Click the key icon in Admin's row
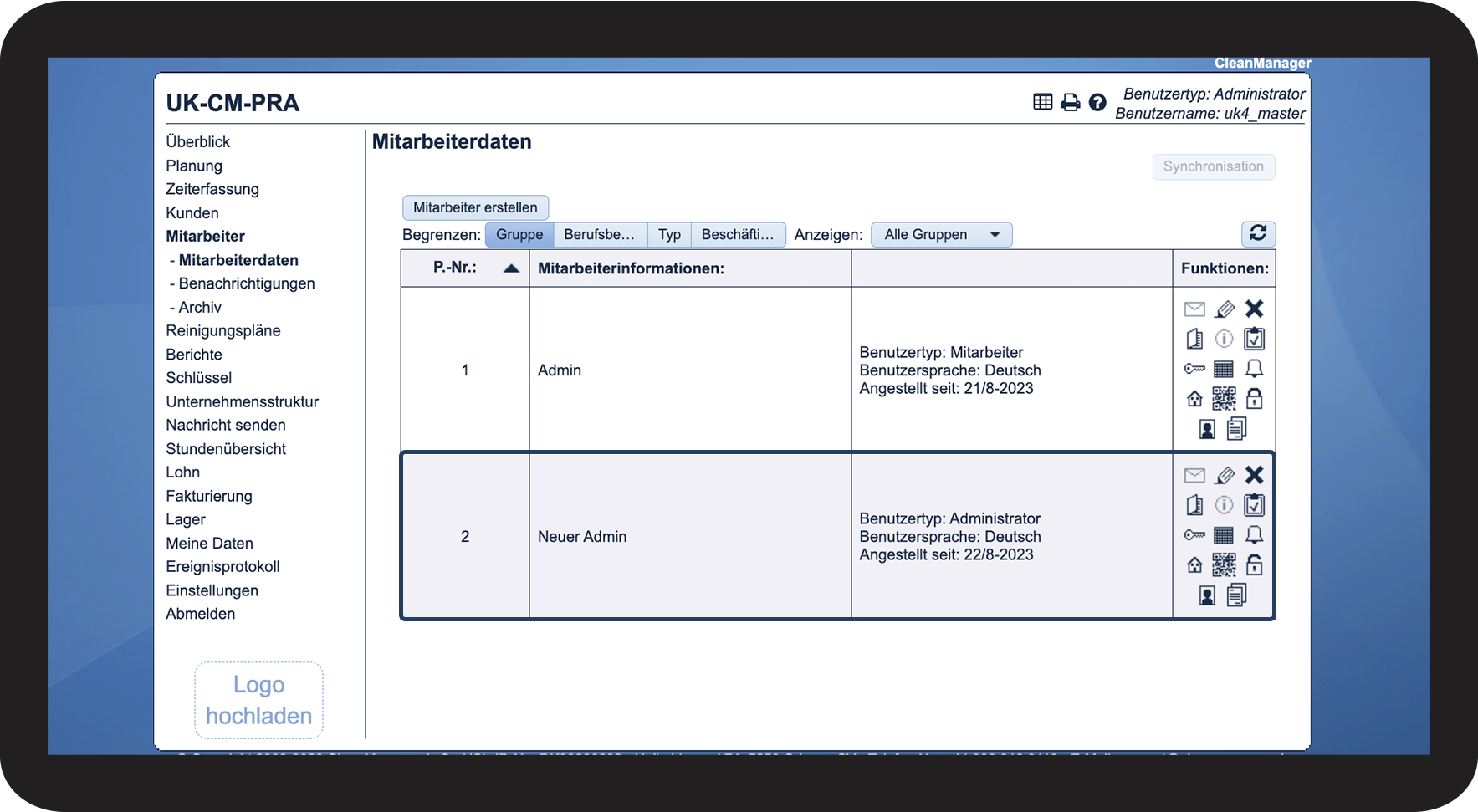 [x=1194, y=369]
